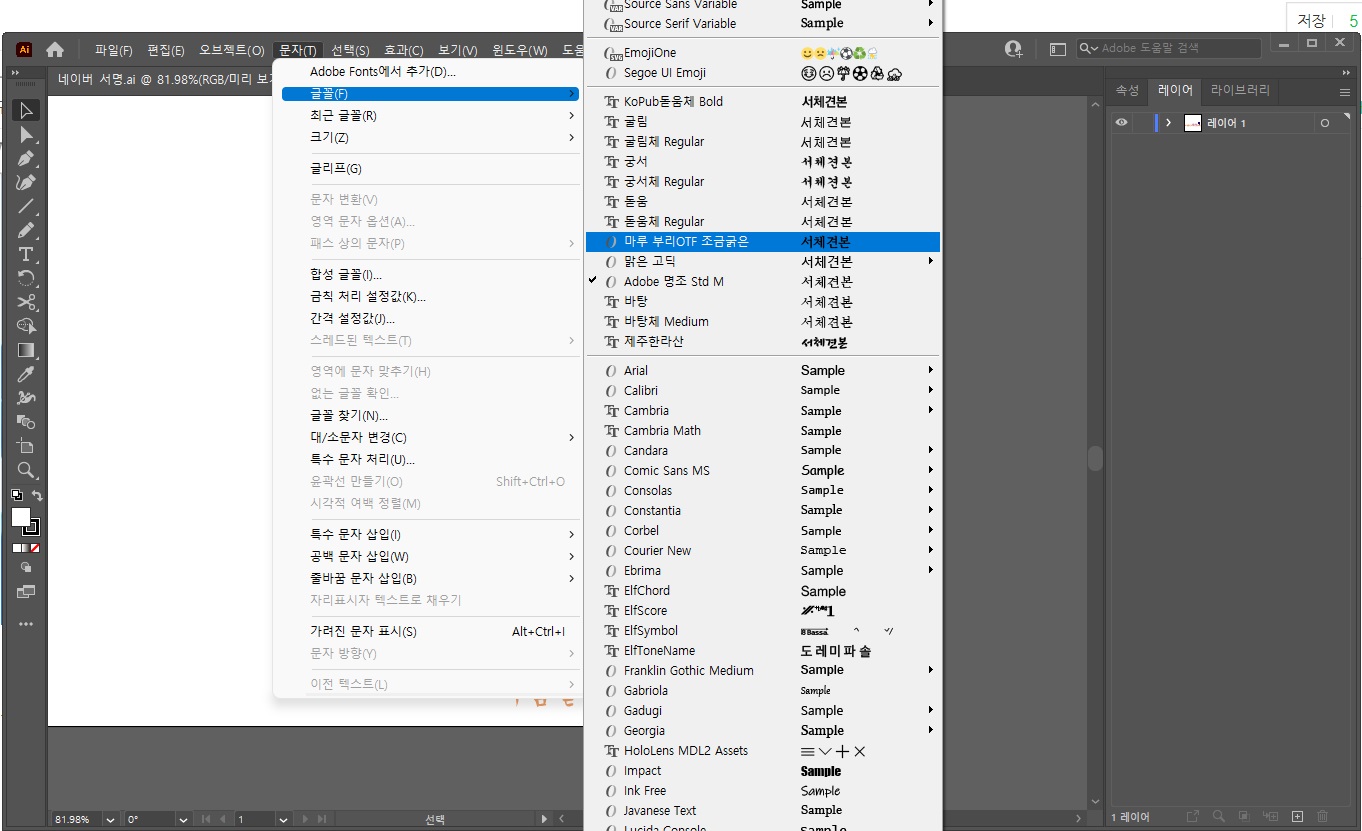Set fill color to None
Viewport: 1362px width, 831px height.
pos(35,548)
